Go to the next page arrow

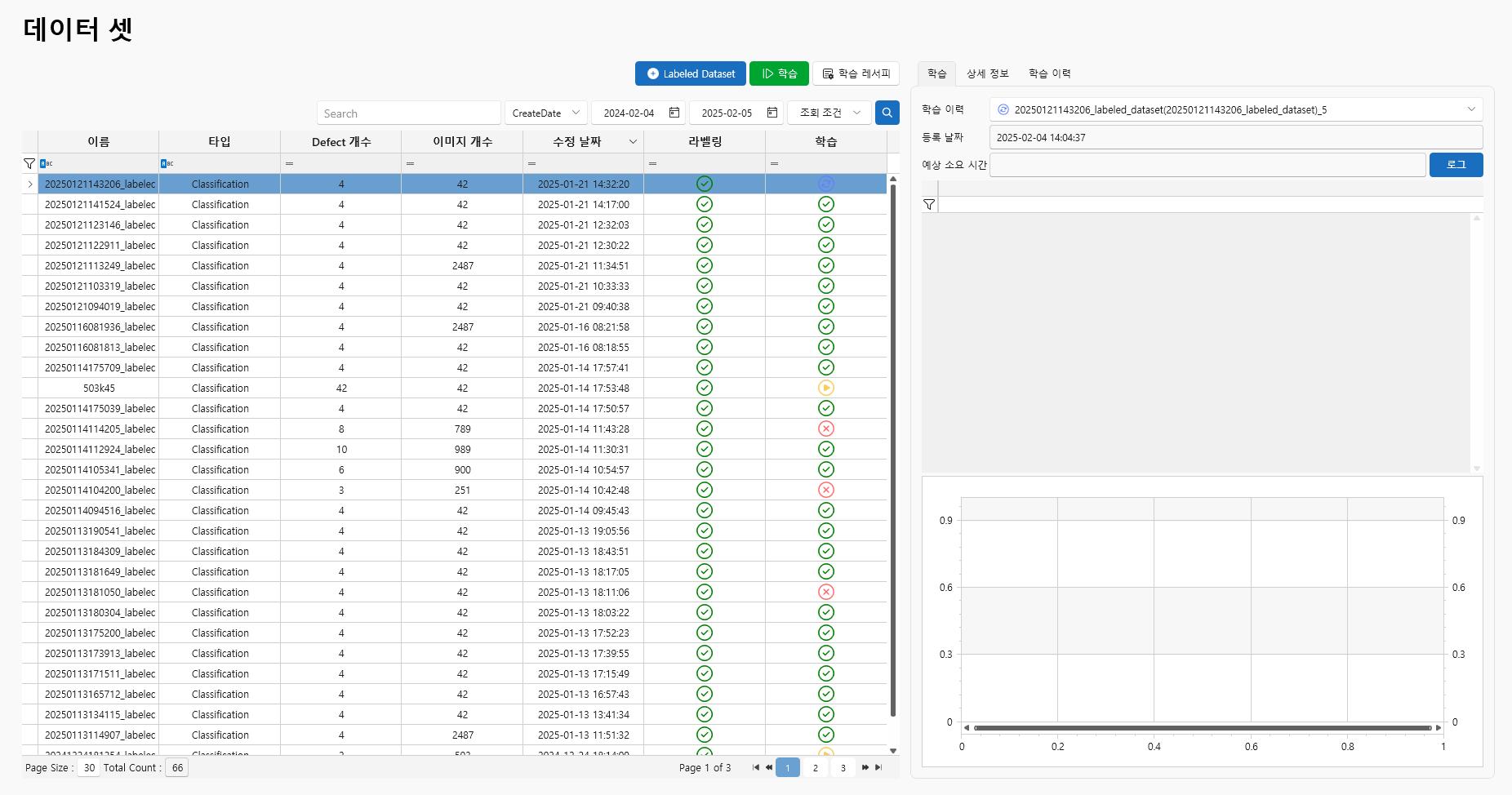pos(865,767)
